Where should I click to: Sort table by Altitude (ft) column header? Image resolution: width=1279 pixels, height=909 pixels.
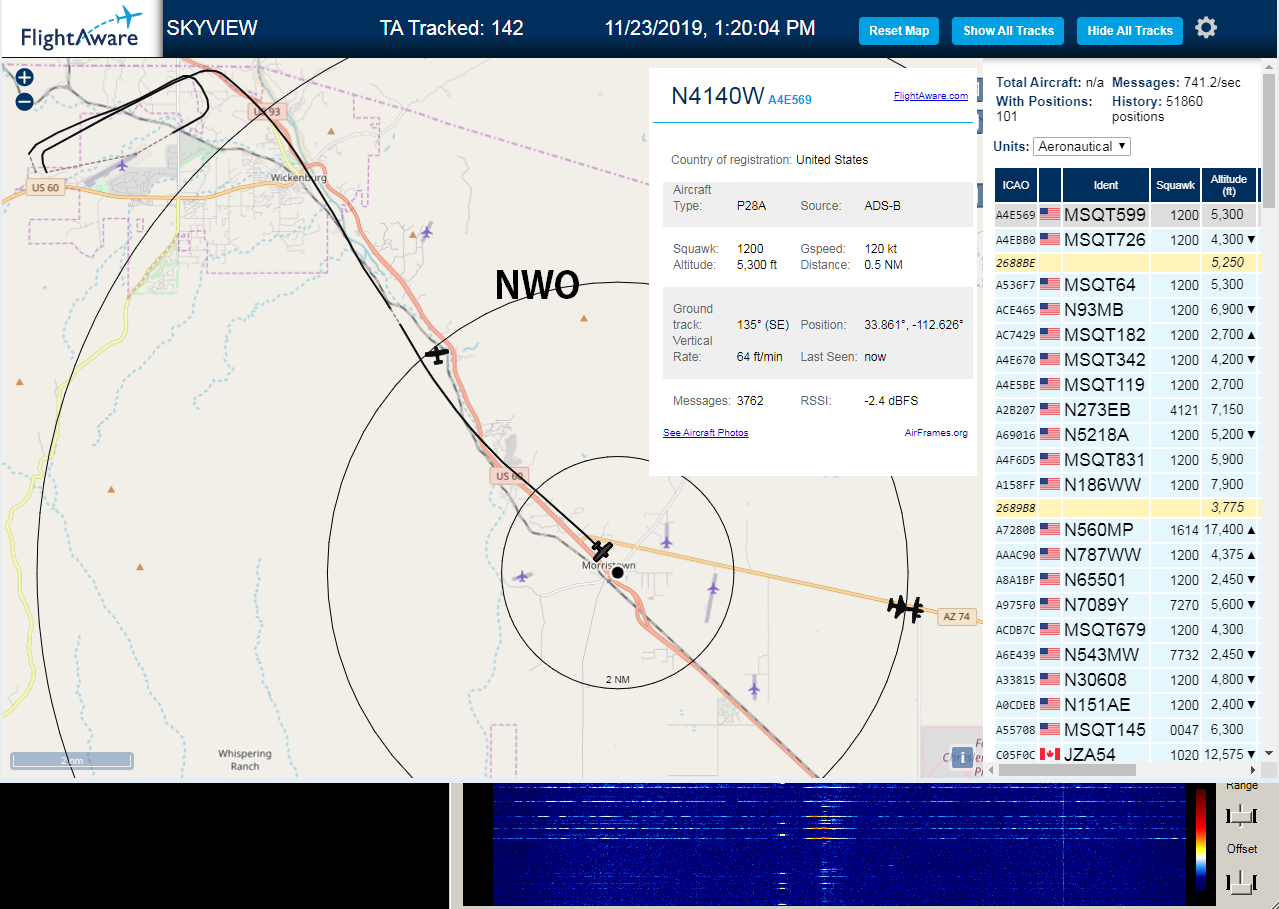(1229, 184)
